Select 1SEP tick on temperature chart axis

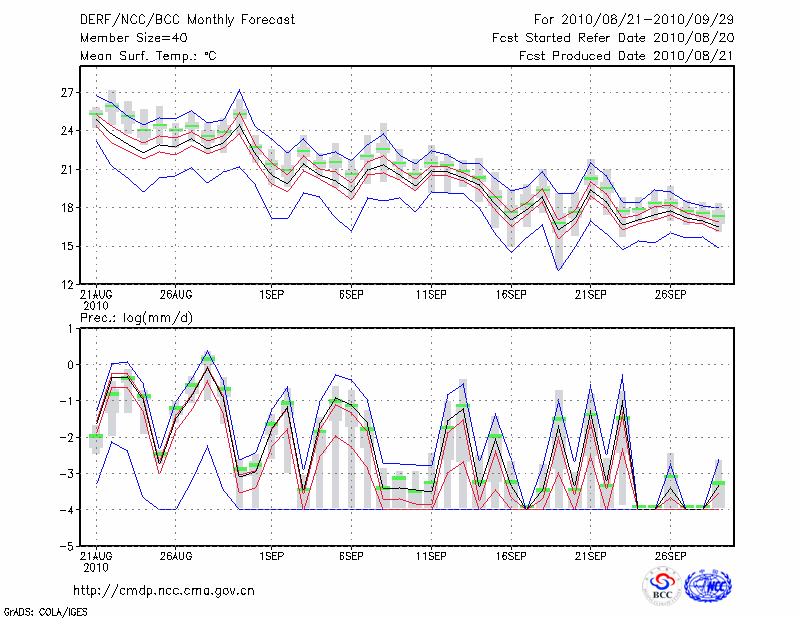point(270,295)
